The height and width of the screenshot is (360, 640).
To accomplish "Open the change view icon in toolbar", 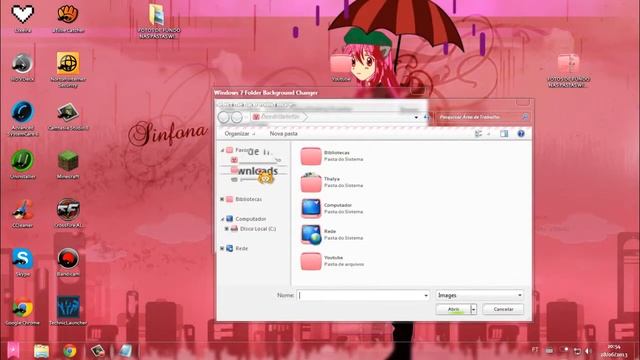I will click(478, 133).
